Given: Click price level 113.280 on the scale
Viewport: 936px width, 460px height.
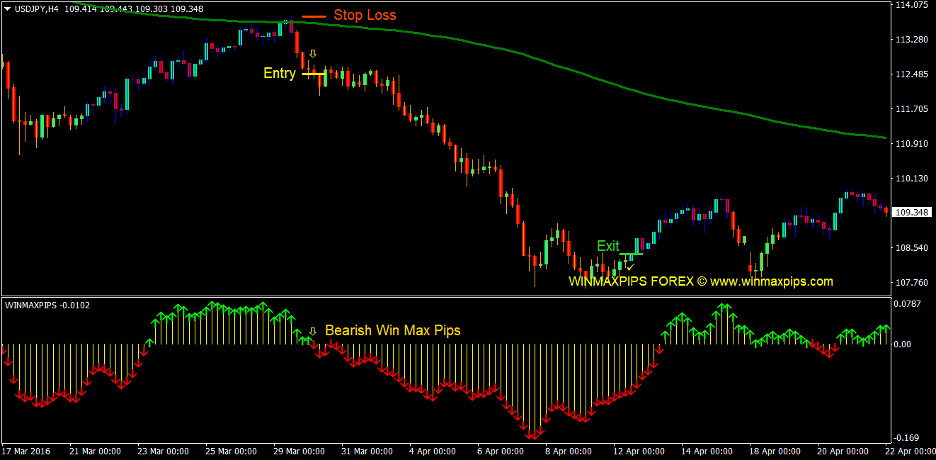Looking at the screenshot, I should (911, 39).
